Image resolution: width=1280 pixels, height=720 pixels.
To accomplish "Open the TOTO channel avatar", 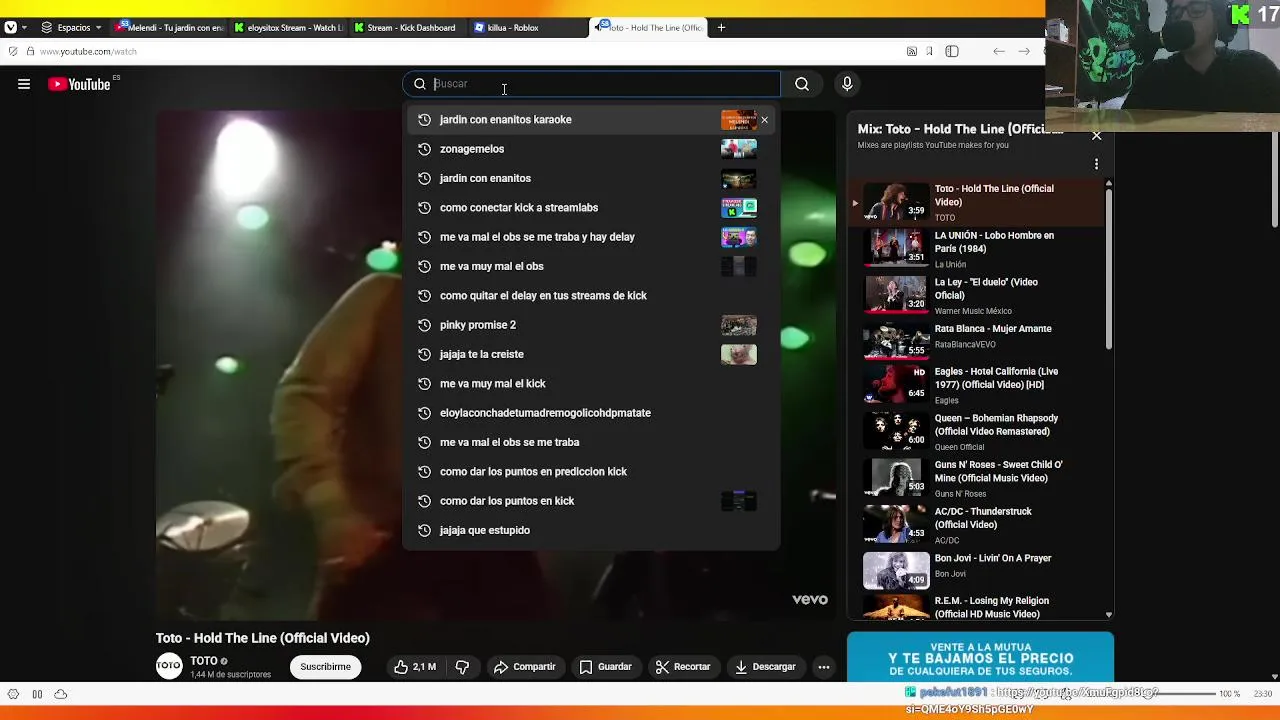I will click(169, 666).
